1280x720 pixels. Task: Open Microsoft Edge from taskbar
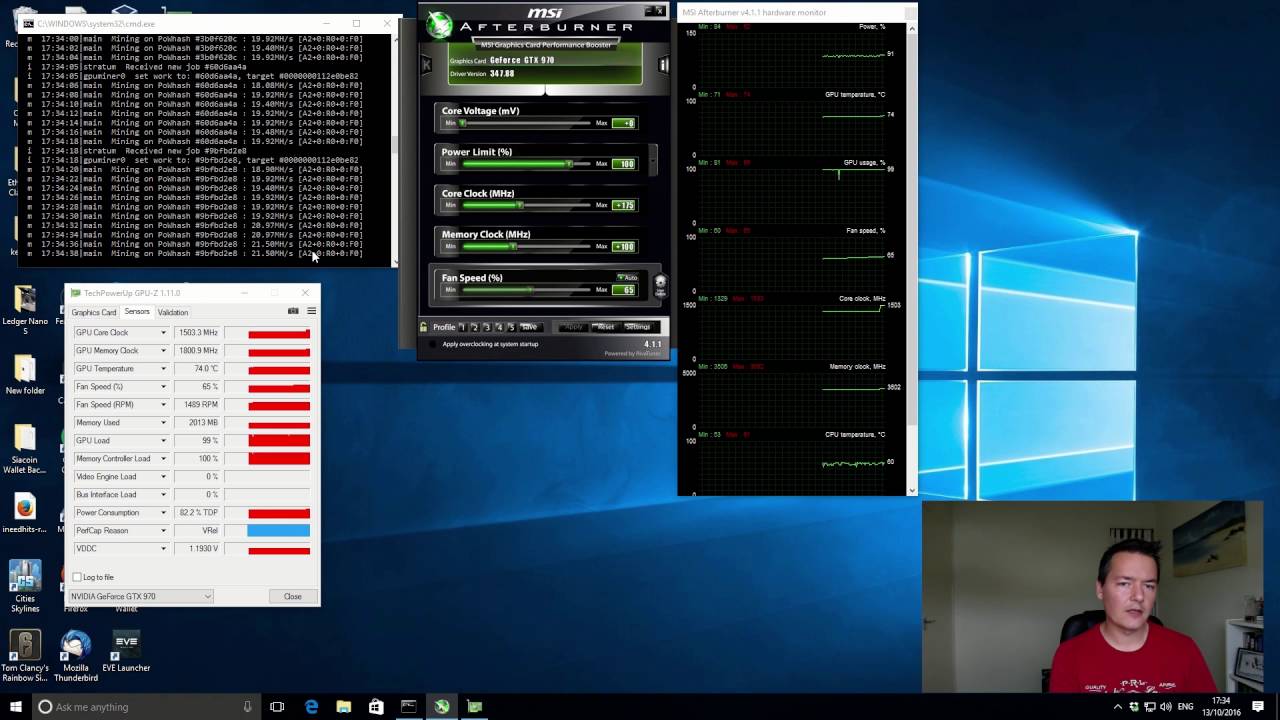pyautogui.click(x=311, y=707)
